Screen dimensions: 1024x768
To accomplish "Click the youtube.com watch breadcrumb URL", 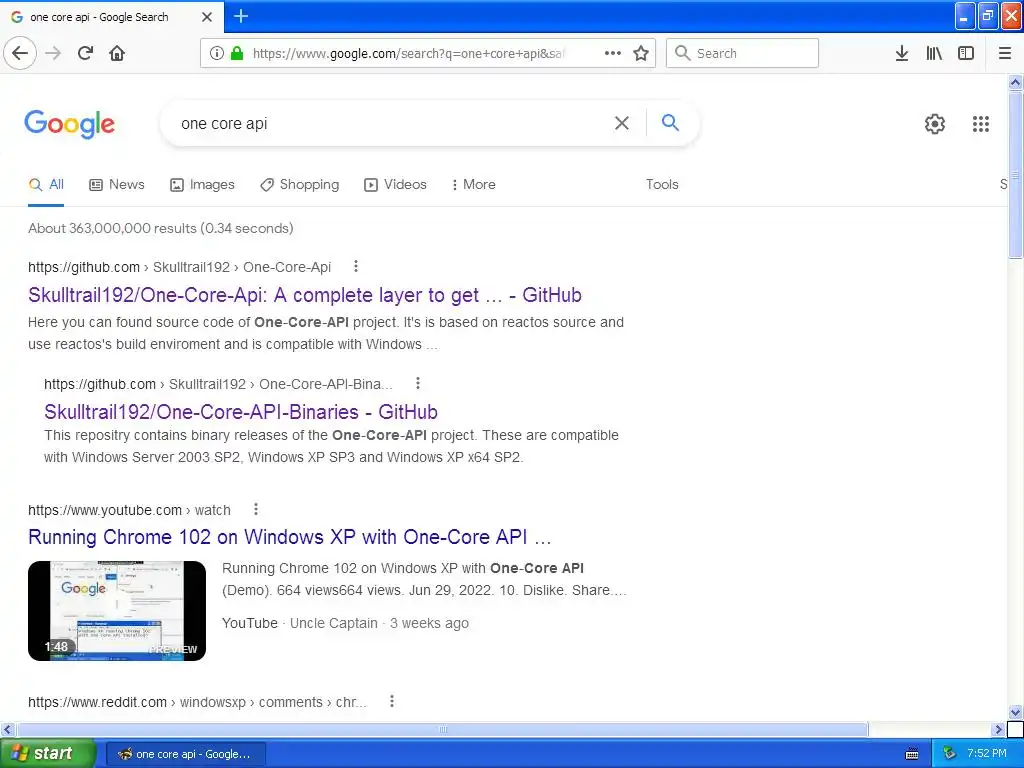I will [x=129, y=510].
